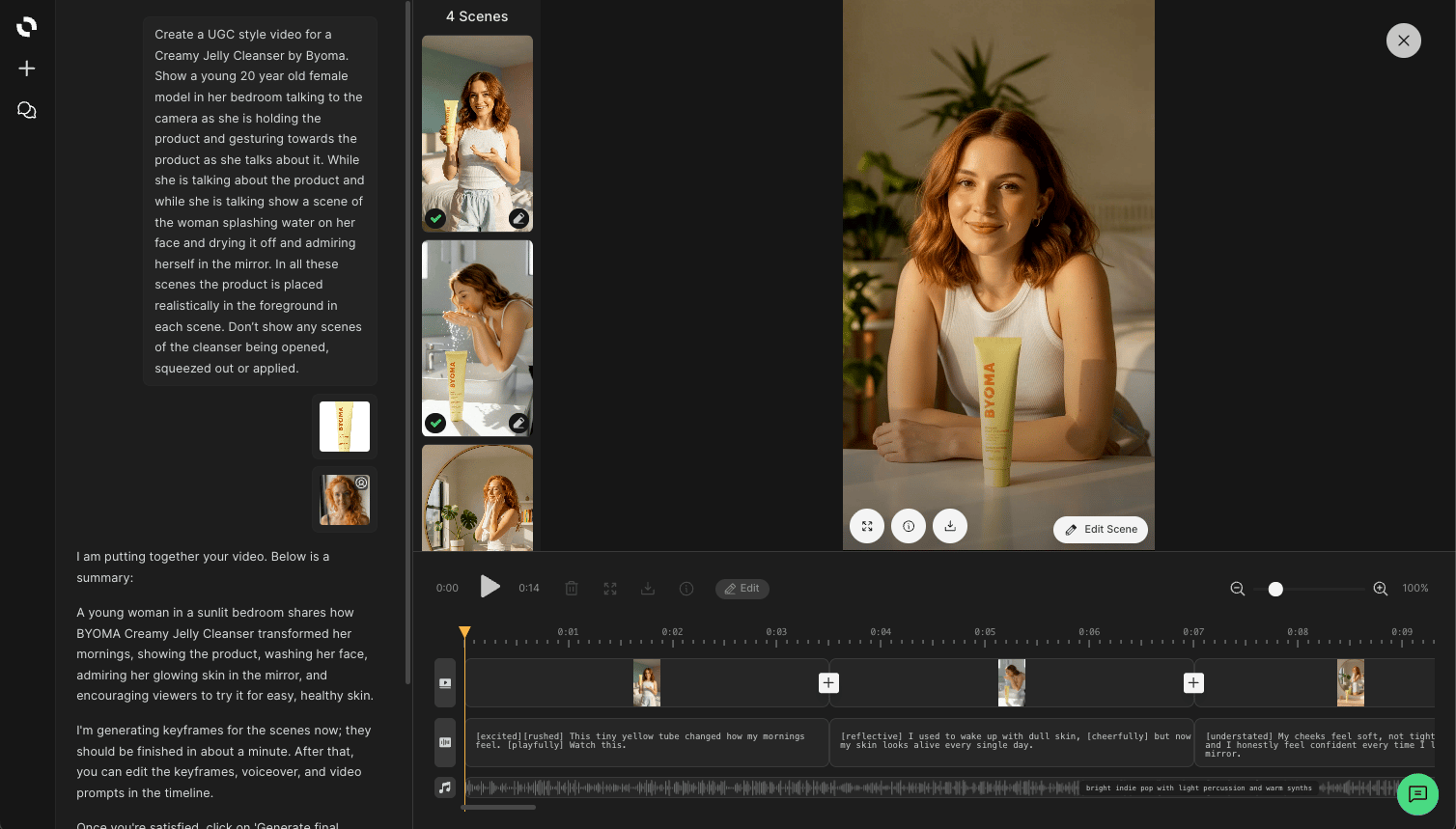Add a scene after the second clip

[x=1193, y=683]
